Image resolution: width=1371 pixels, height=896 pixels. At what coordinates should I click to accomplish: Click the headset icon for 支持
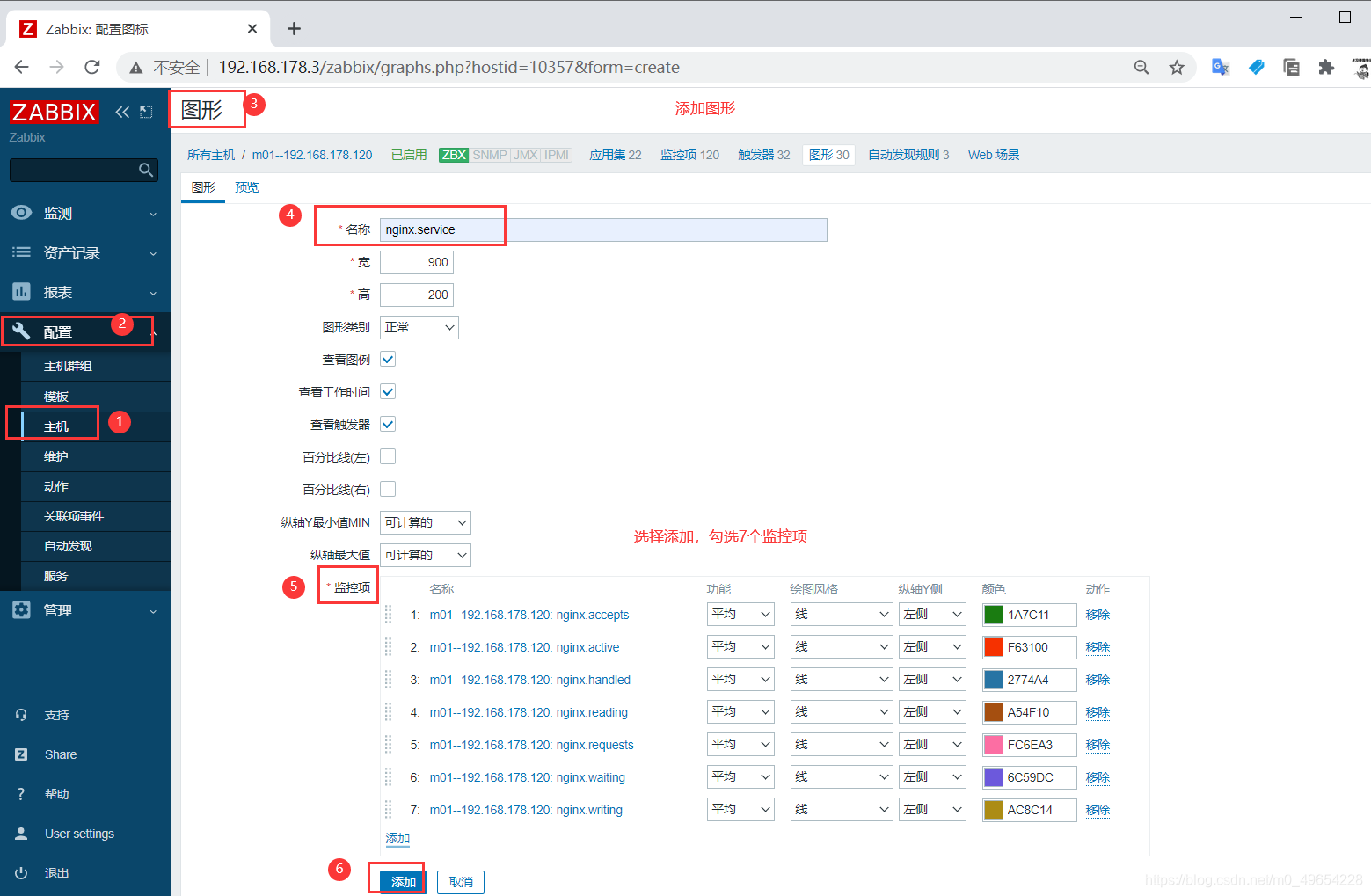click(21, 715)
